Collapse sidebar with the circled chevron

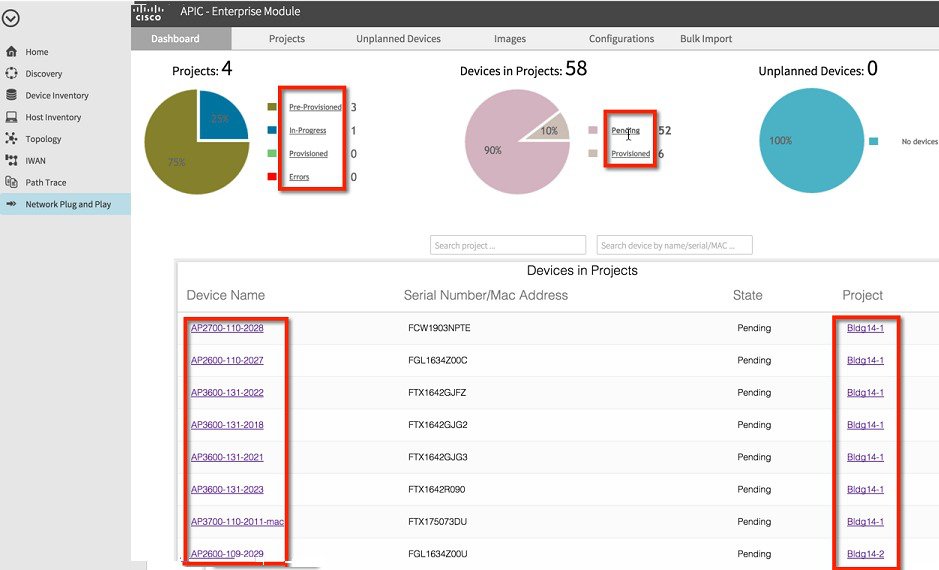pos(11,19)
